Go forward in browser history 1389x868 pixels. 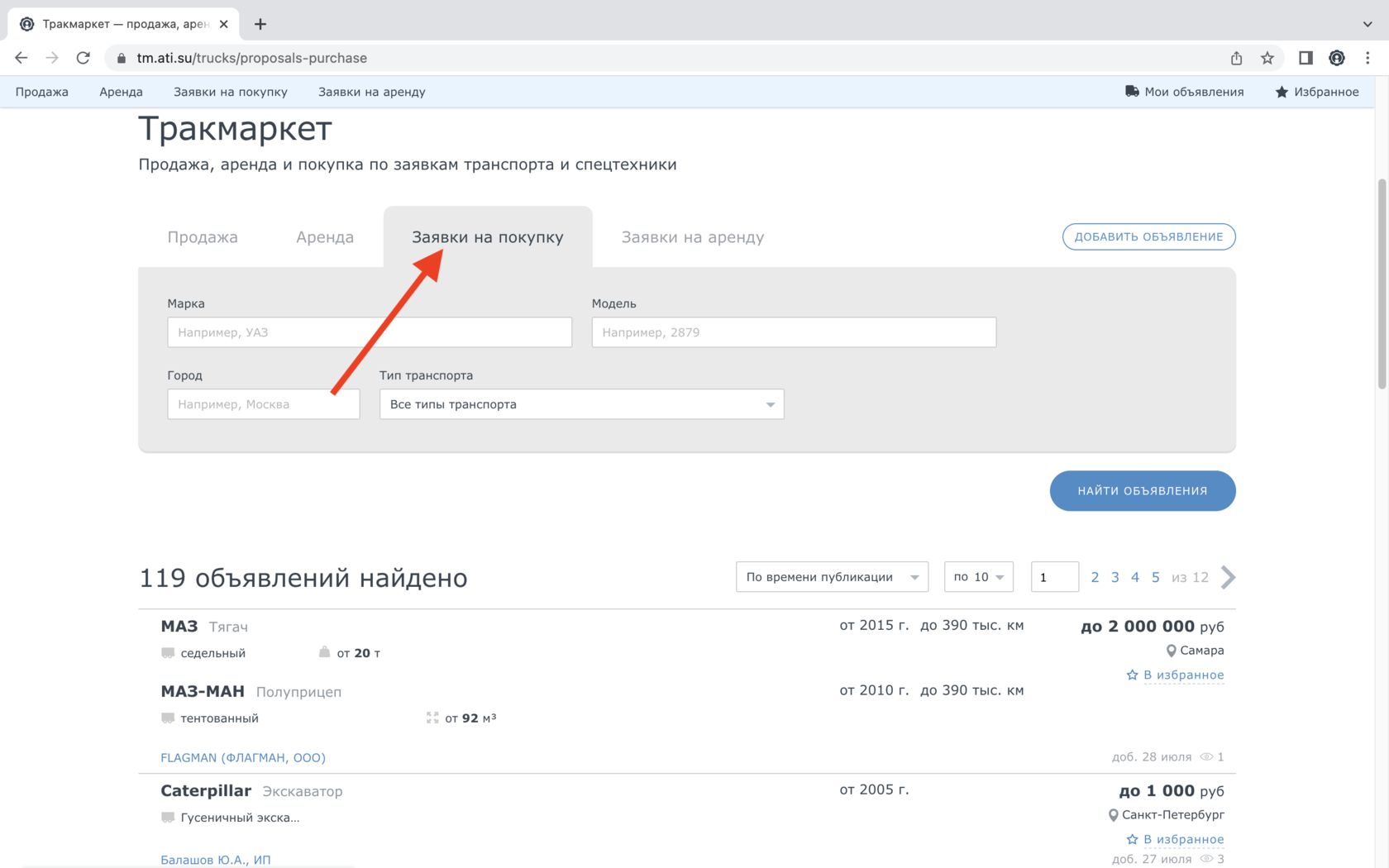point(52,58)
